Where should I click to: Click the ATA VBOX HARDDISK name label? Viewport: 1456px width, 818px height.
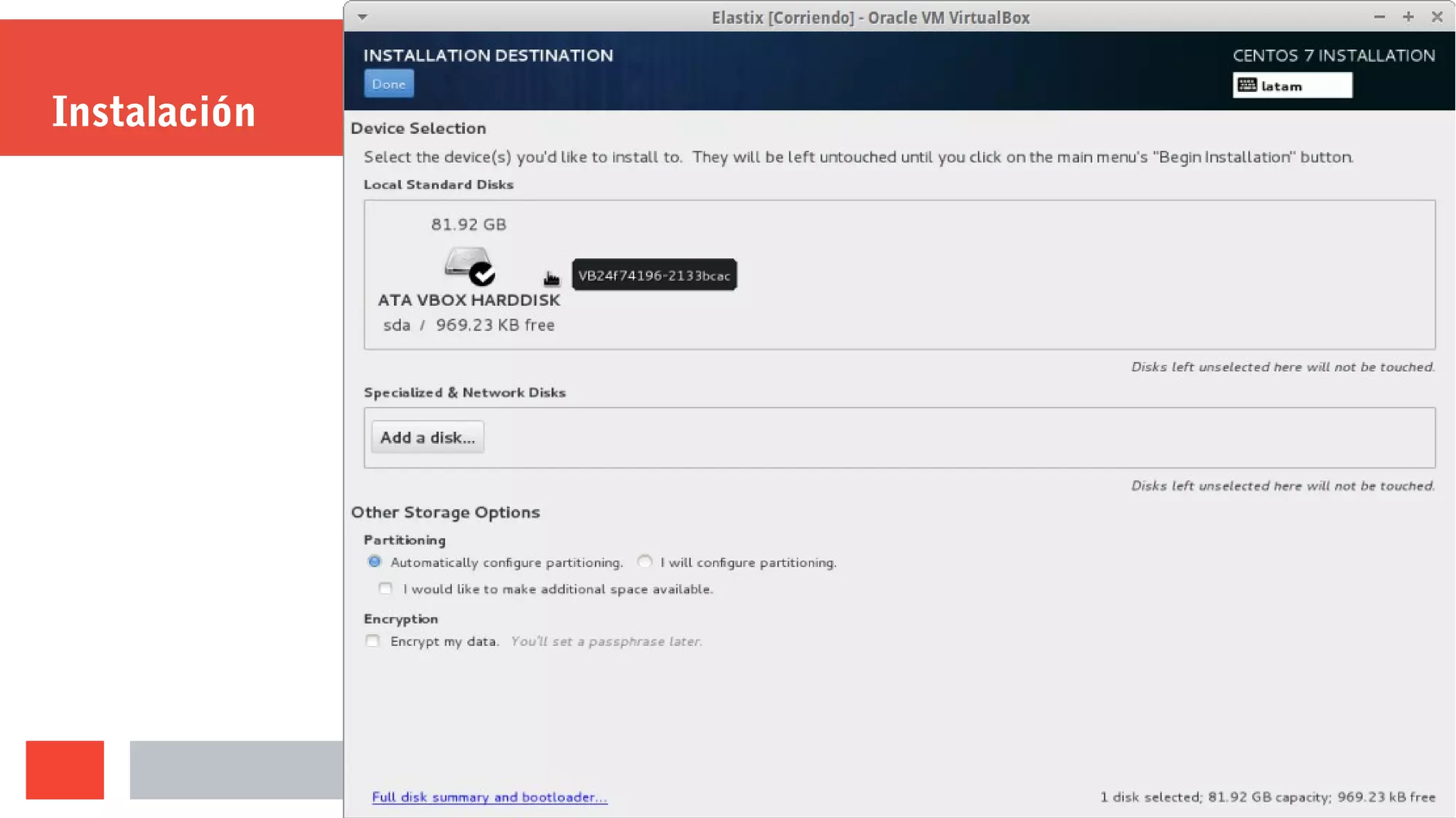(x=469, y=300)
